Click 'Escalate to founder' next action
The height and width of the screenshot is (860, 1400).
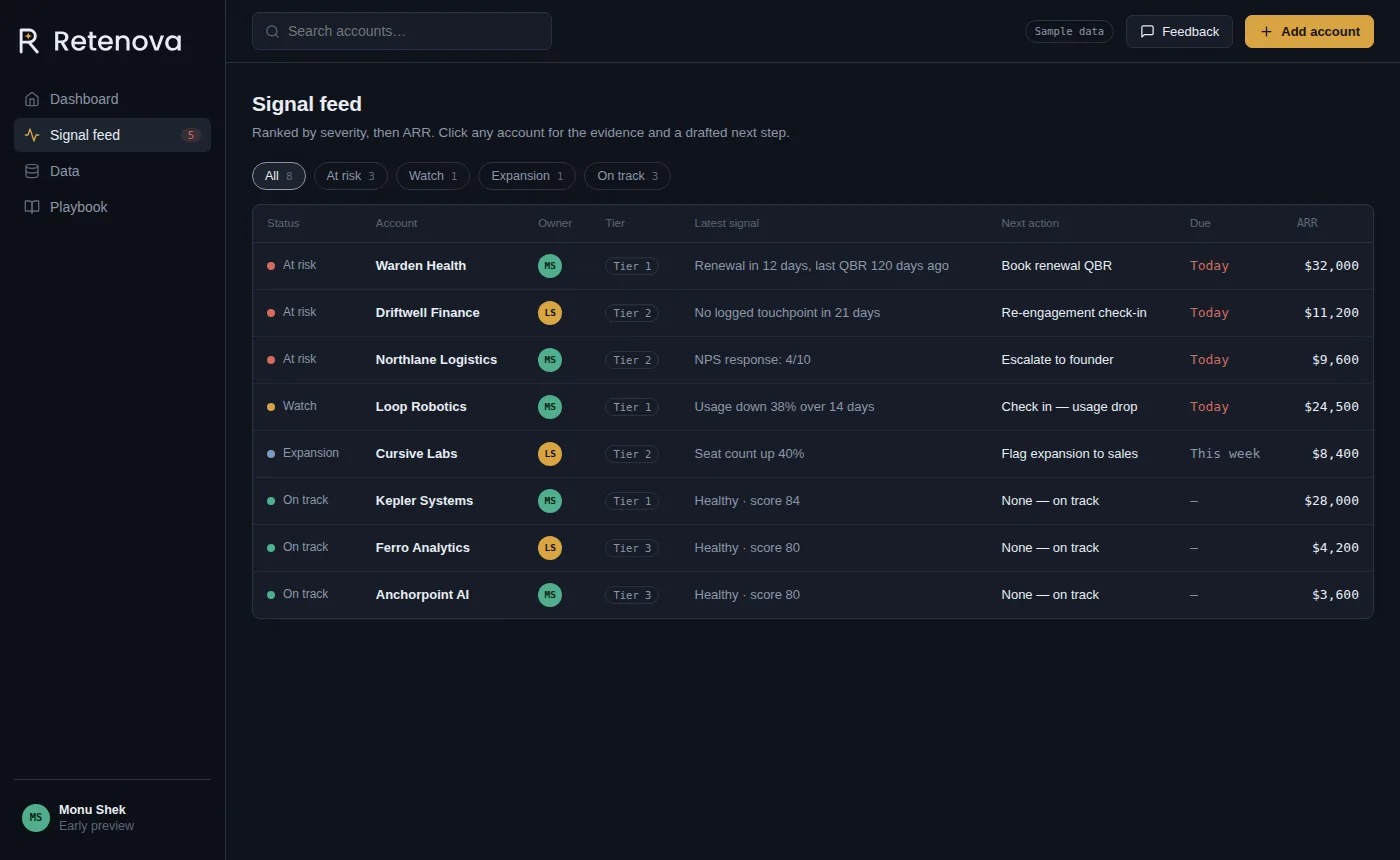pyautogui.click(x=1057, y=360)
